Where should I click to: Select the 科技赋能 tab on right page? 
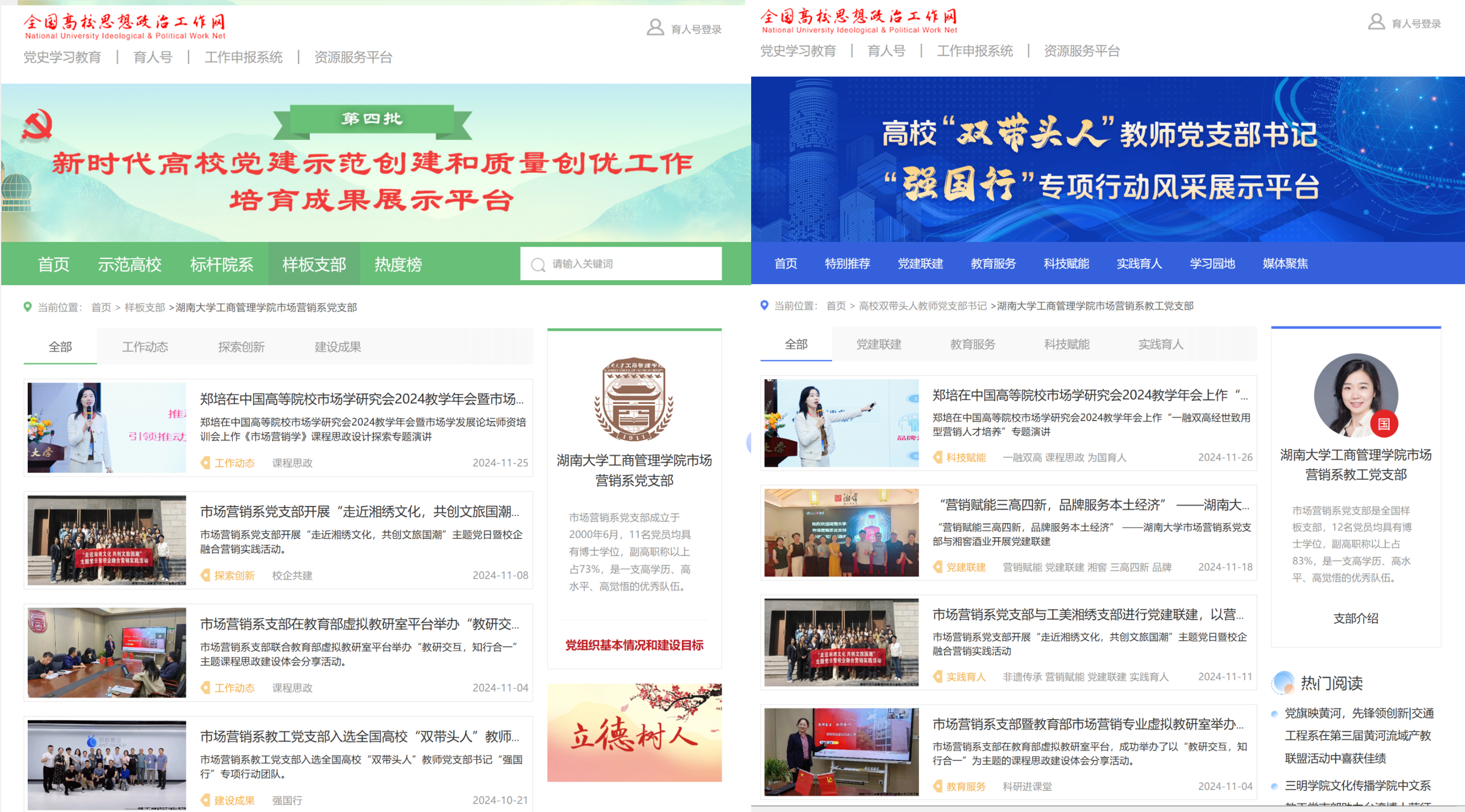pos(1066,344)
